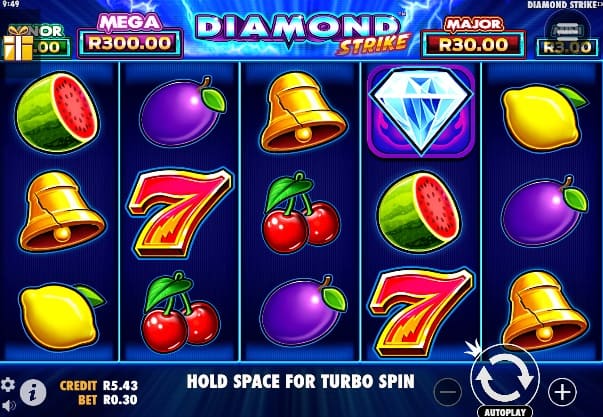Open the game info 'i' button

tap(33, 393)
